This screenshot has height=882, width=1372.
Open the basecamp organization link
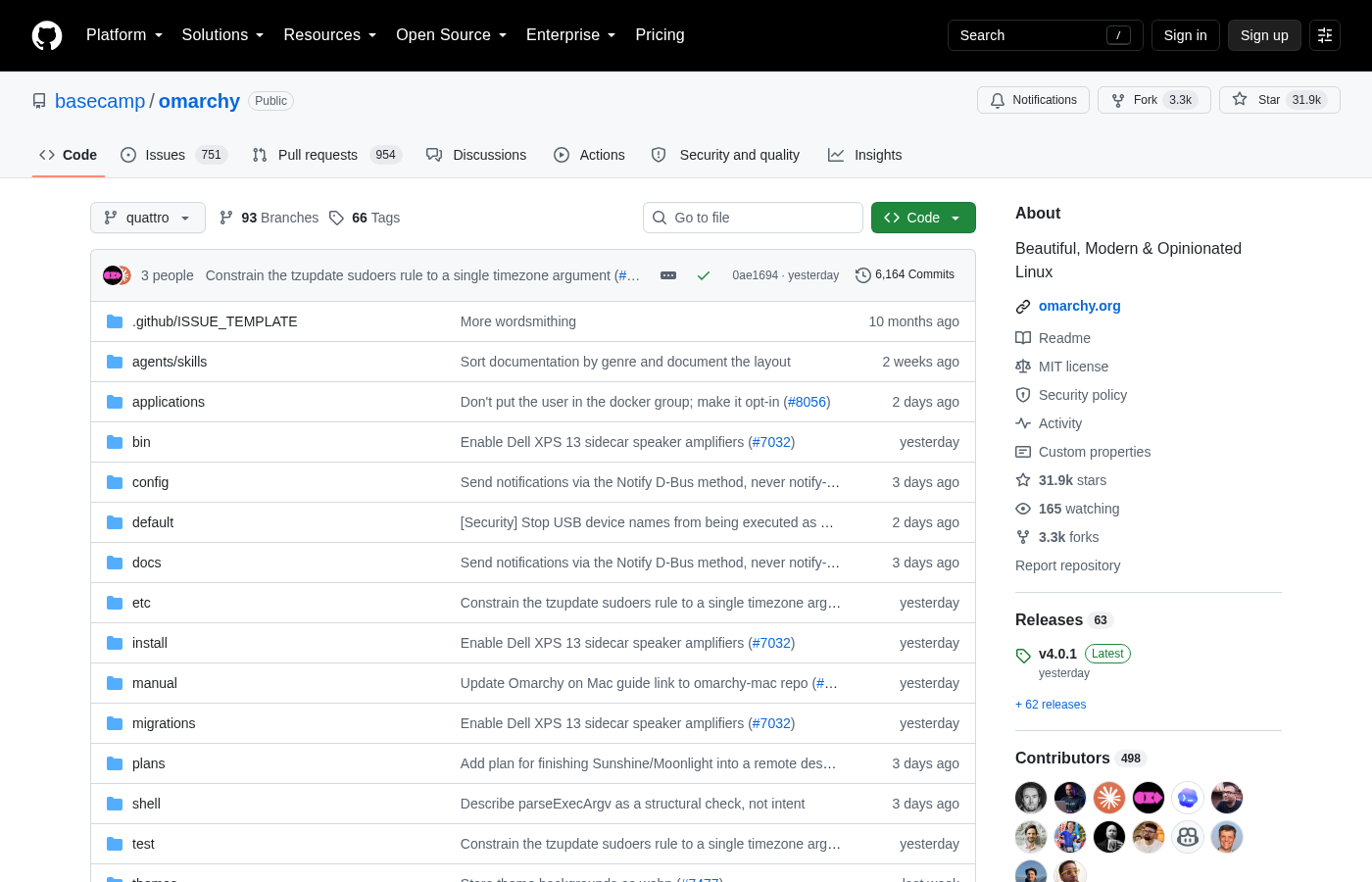(x=100, y=101)
